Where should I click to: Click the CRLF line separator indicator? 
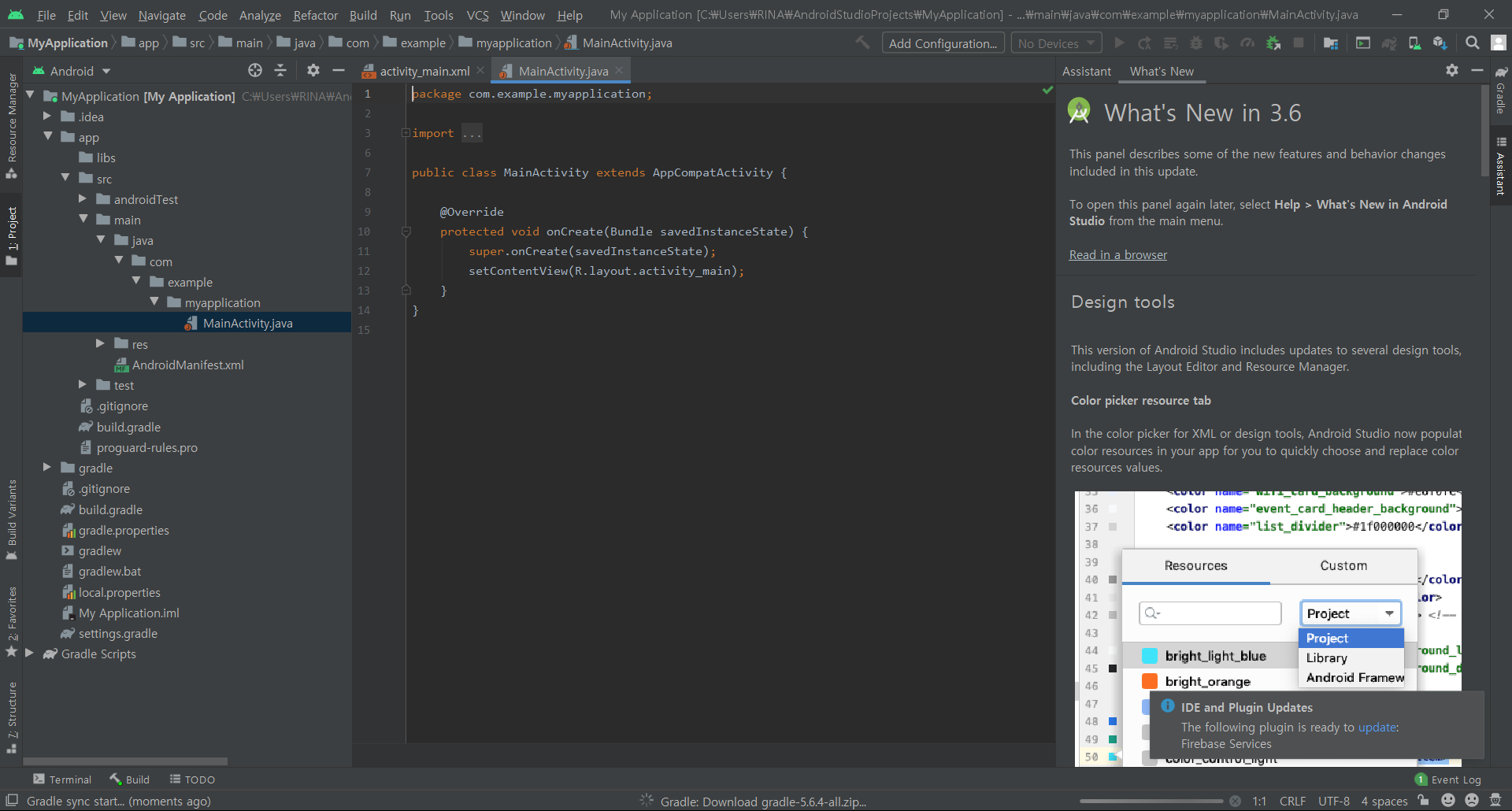pyautogui.click(x=1292, y=801)
